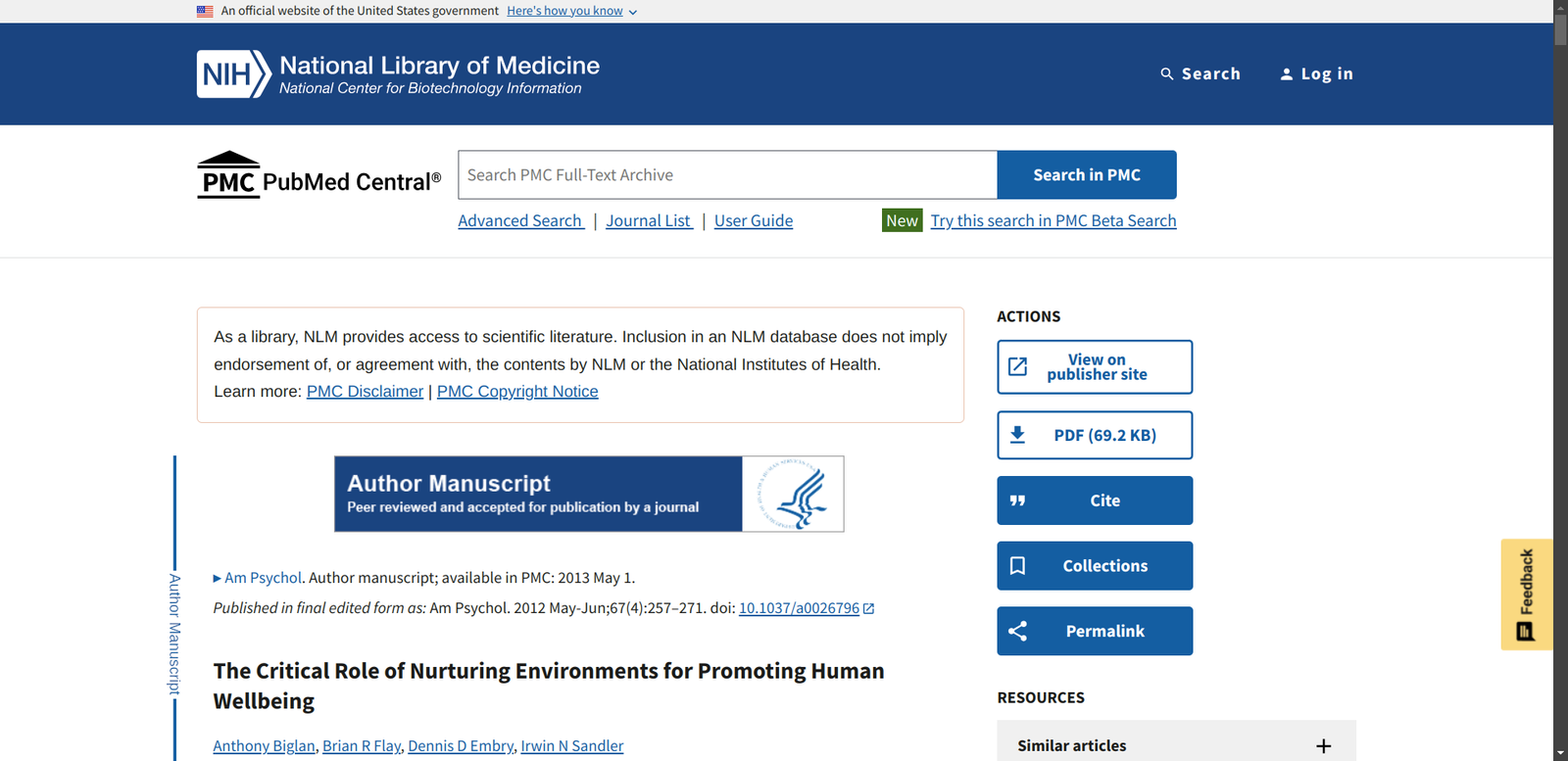1568x761 pixels.
Task: Click the PMC PubMed Central logo
Action: click(x=318, y=175)
